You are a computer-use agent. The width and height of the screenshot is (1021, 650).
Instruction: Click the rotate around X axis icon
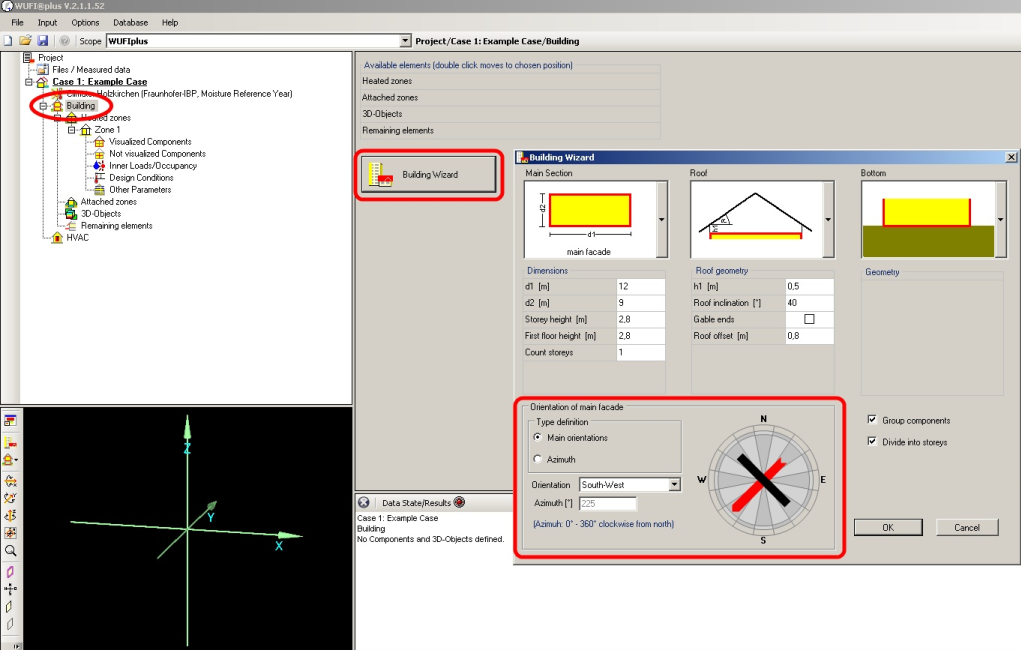[10, 481]
